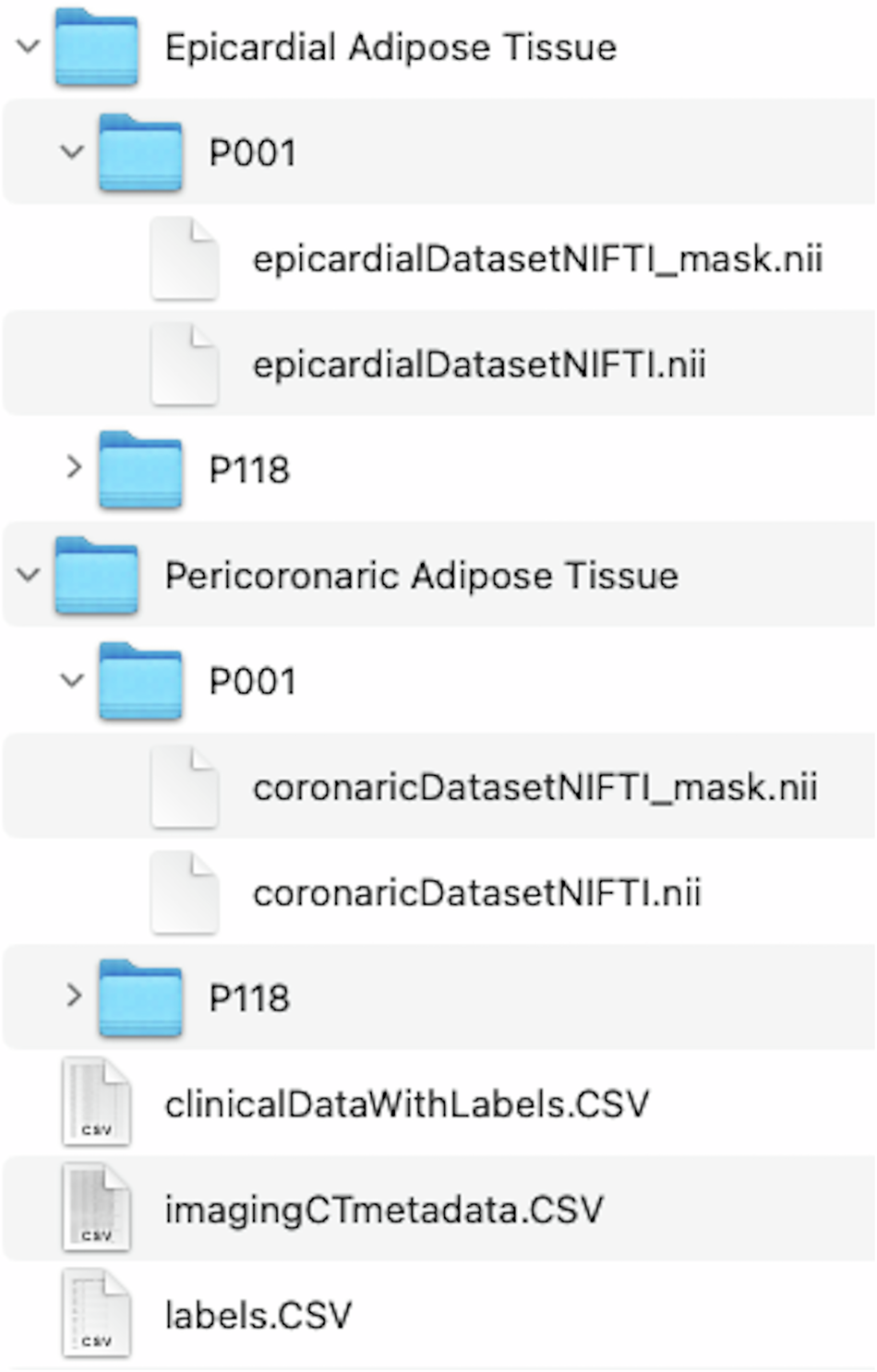Click the Epicardial Adipose Tissue folder icon
This screenshot has height=1372, width=877.
96,48
